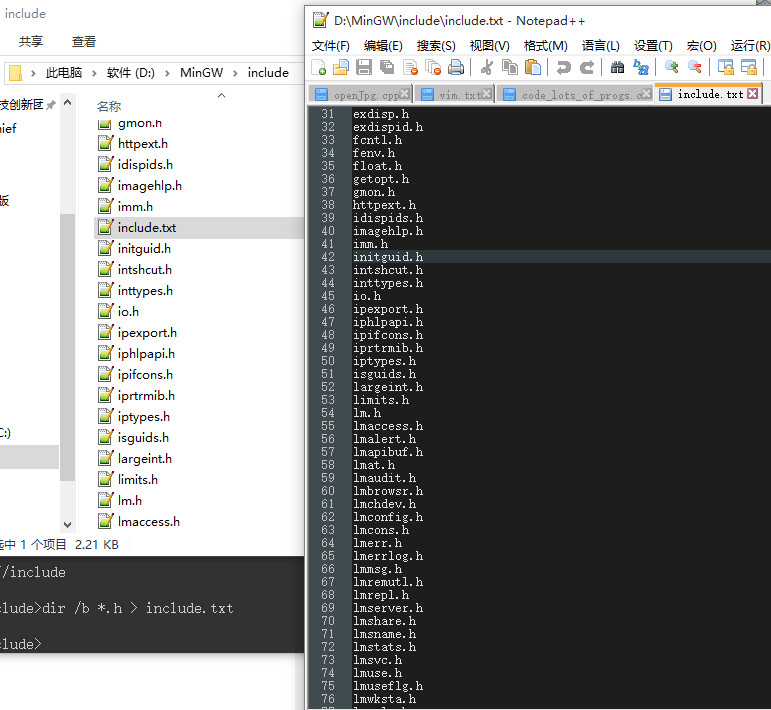Redo the last edit in Notepad++
771x710 pixels.
587,67
